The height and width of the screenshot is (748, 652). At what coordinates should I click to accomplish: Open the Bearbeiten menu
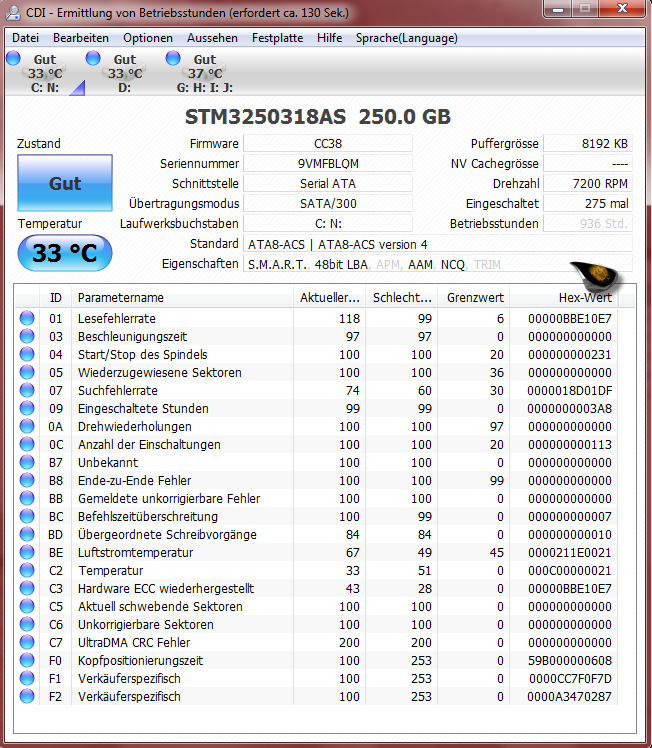click(x=81, y=38)
